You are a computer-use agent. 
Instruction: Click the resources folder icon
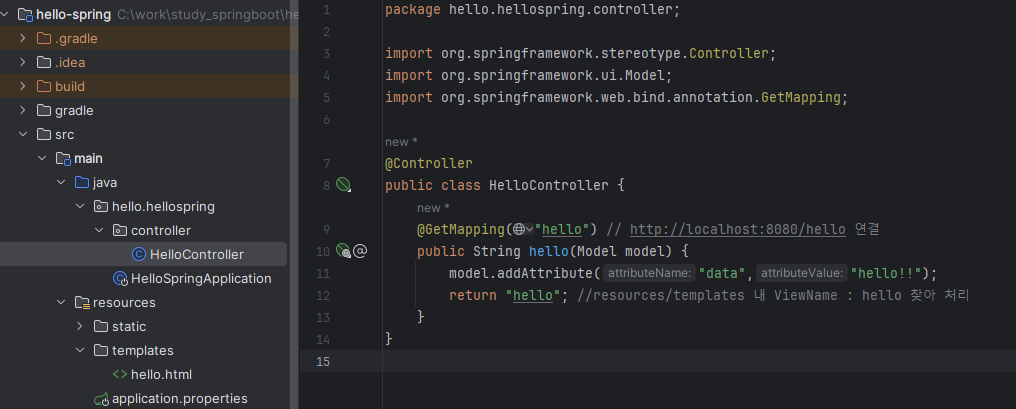[82, 303]
